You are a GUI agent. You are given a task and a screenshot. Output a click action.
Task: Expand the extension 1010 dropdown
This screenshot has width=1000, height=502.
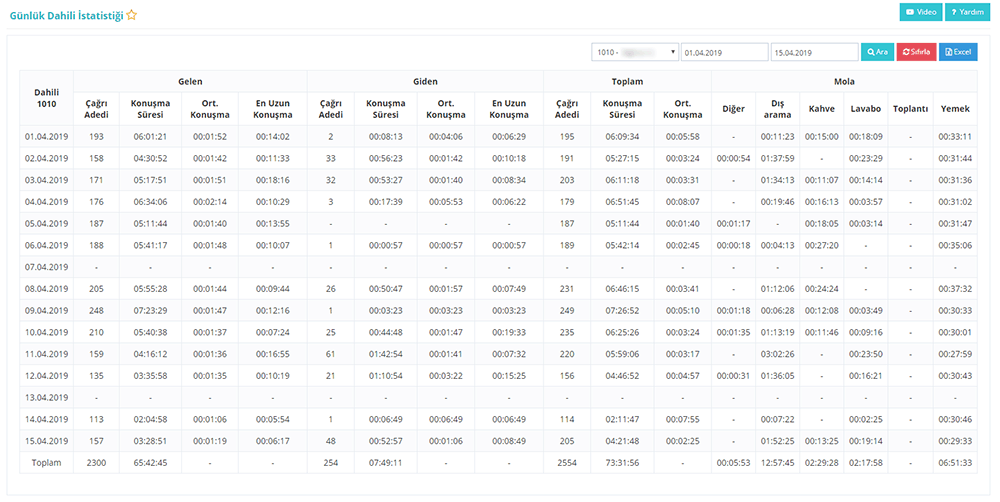pos(635,52)
